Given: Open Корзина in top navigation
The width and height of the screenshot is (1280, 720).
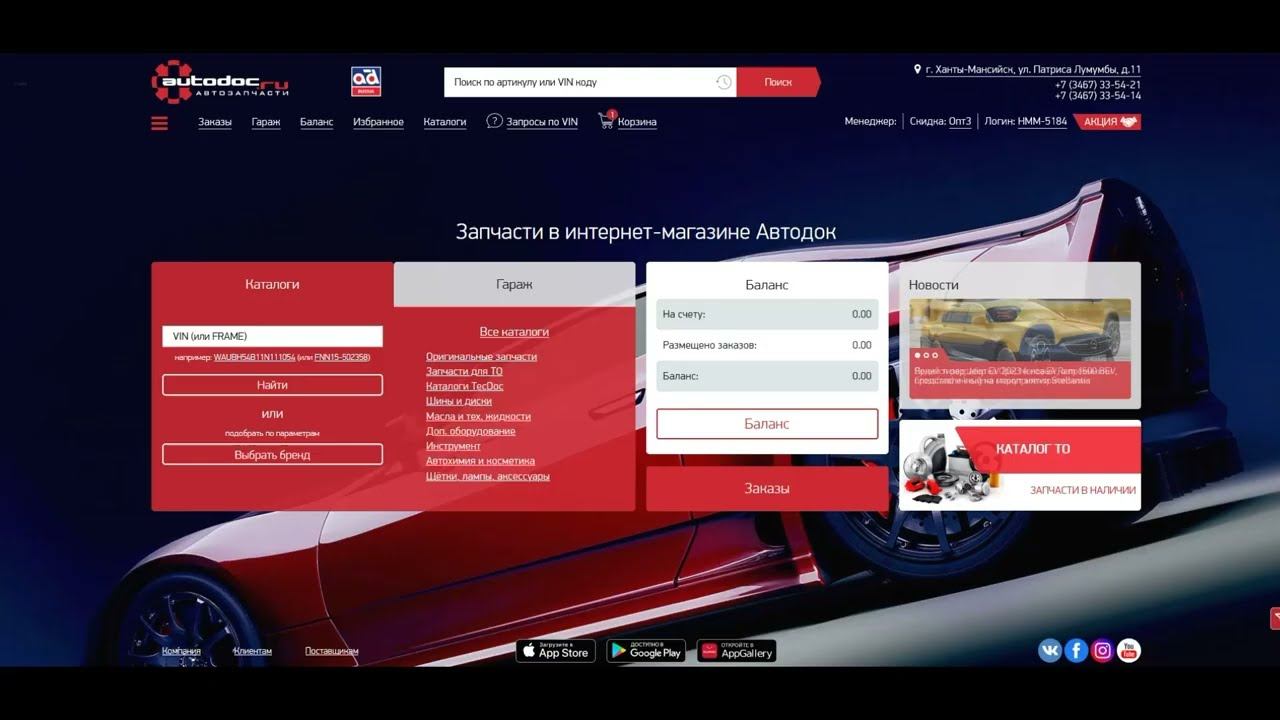Looking at the screenshot, I should (x=637, y=122).
